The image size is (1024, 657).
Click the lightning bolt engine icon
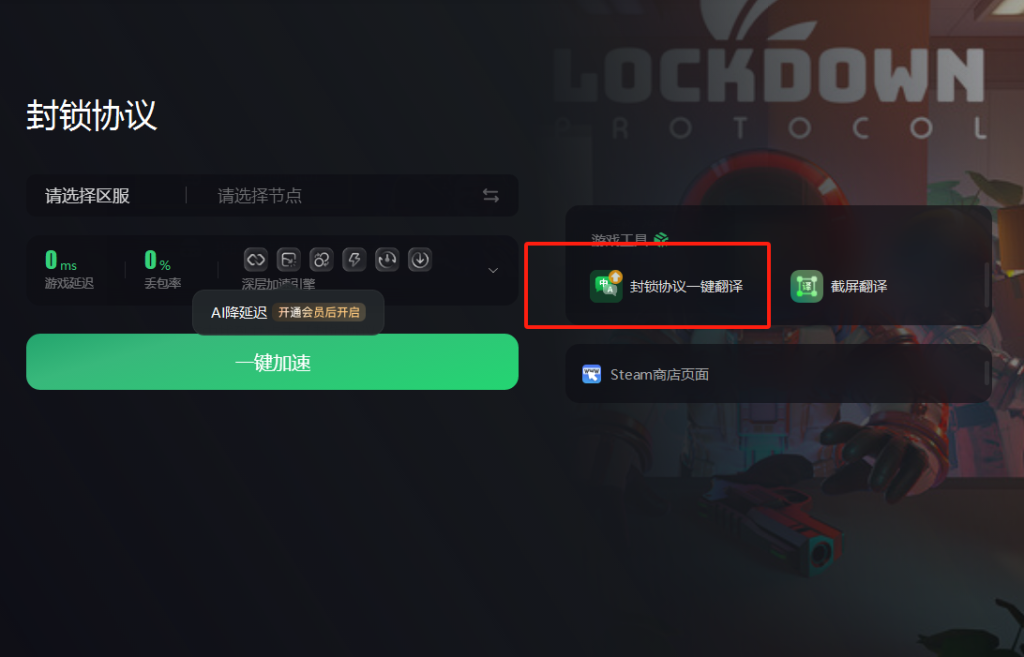pos(354,260)
